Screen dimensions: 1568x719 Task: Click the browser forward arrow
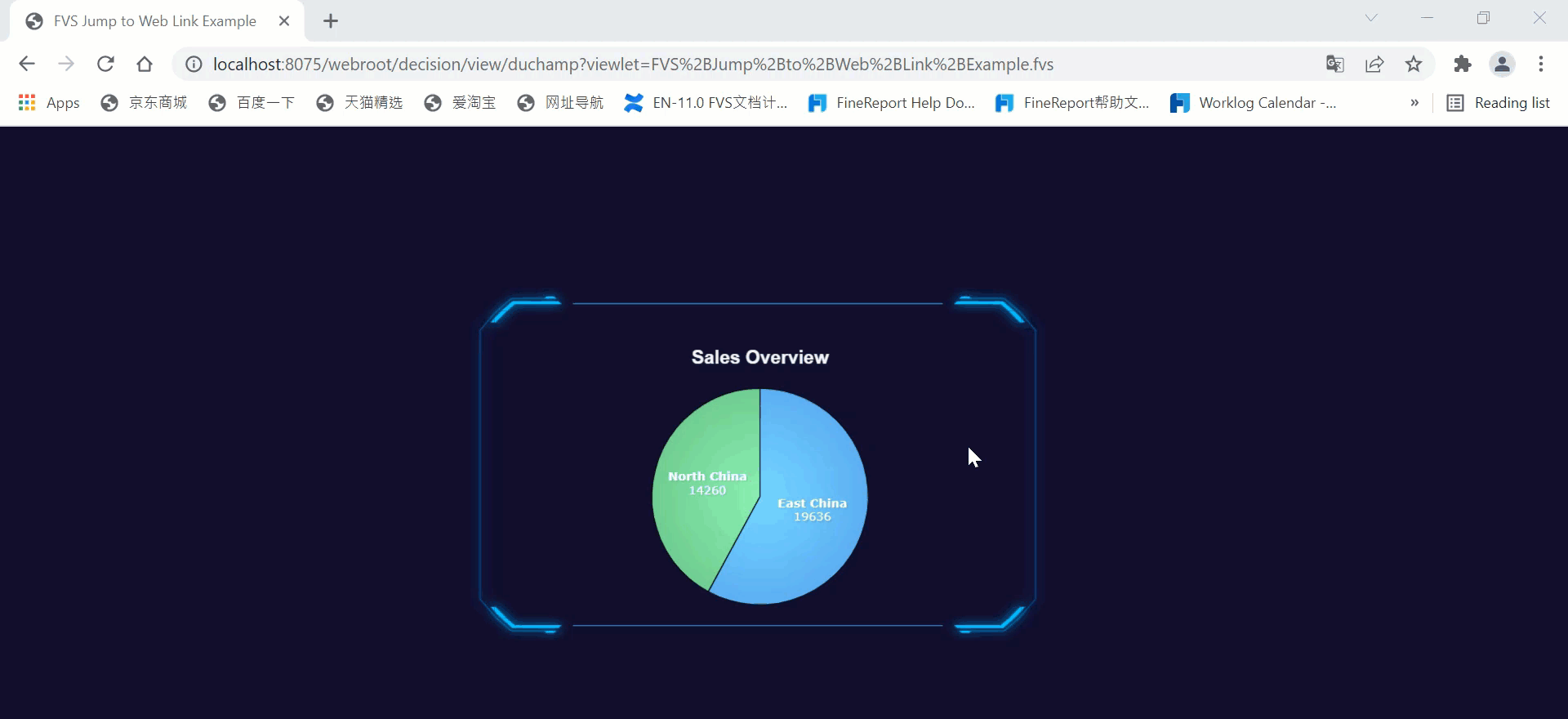[66, 64]
